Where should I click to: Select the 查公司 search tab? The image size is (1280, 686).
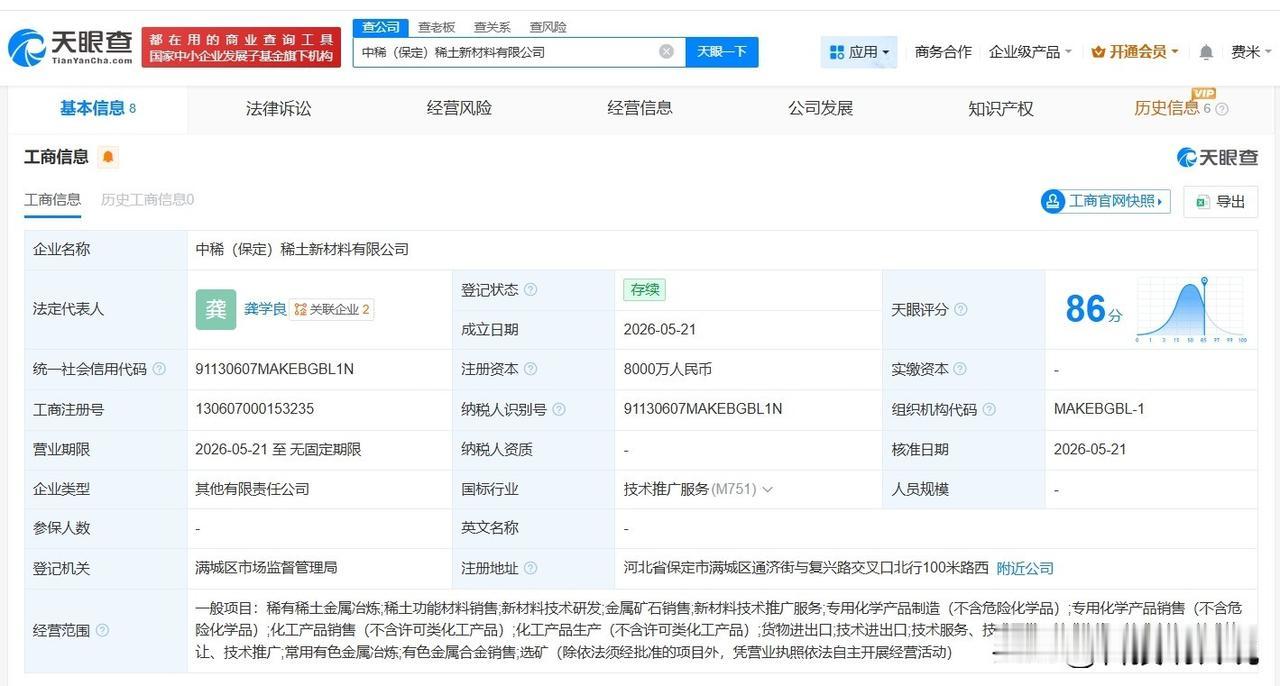[x=381, y=27]
